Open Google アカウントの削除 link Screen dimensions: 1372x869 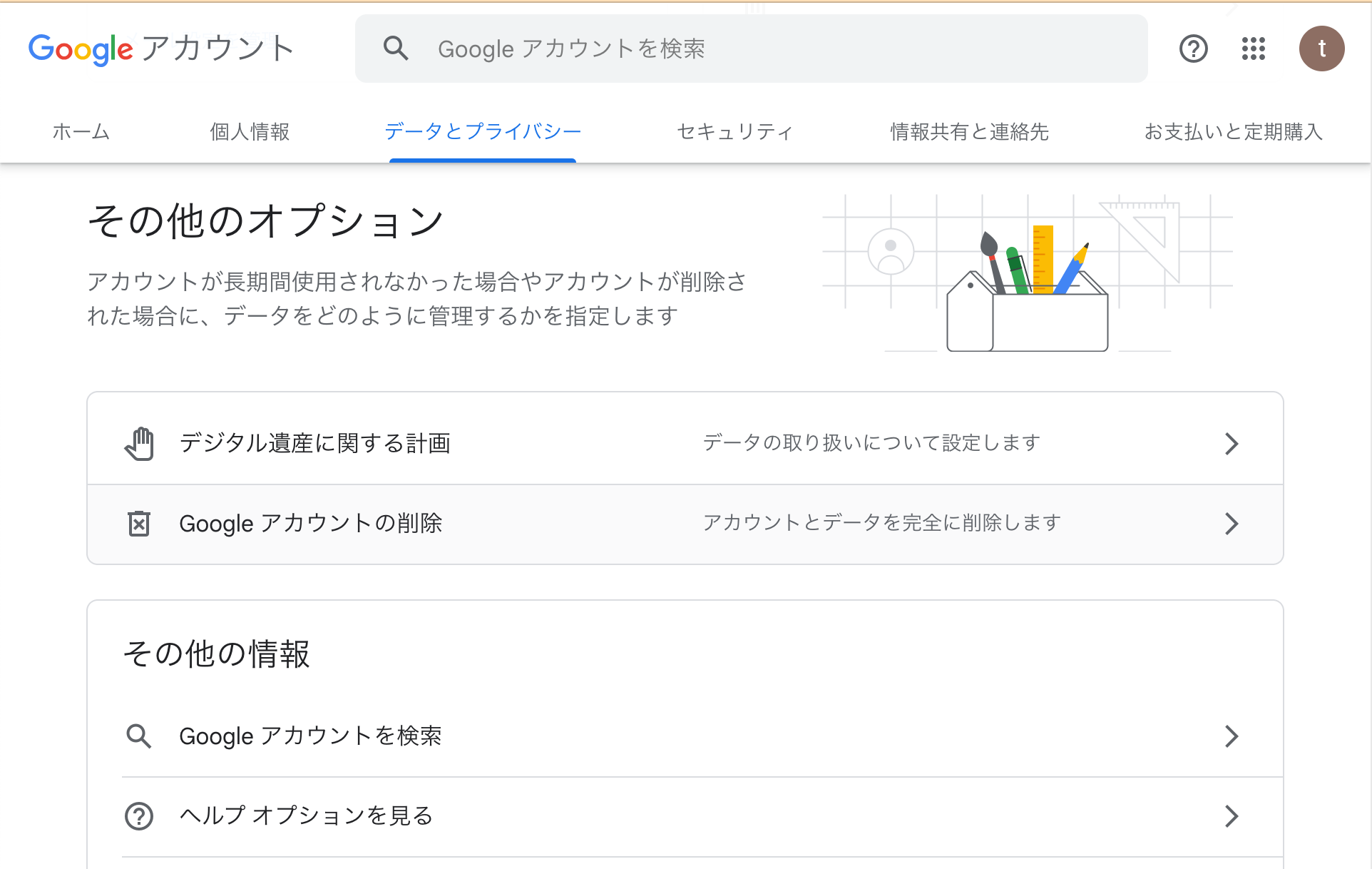point(685,524)
